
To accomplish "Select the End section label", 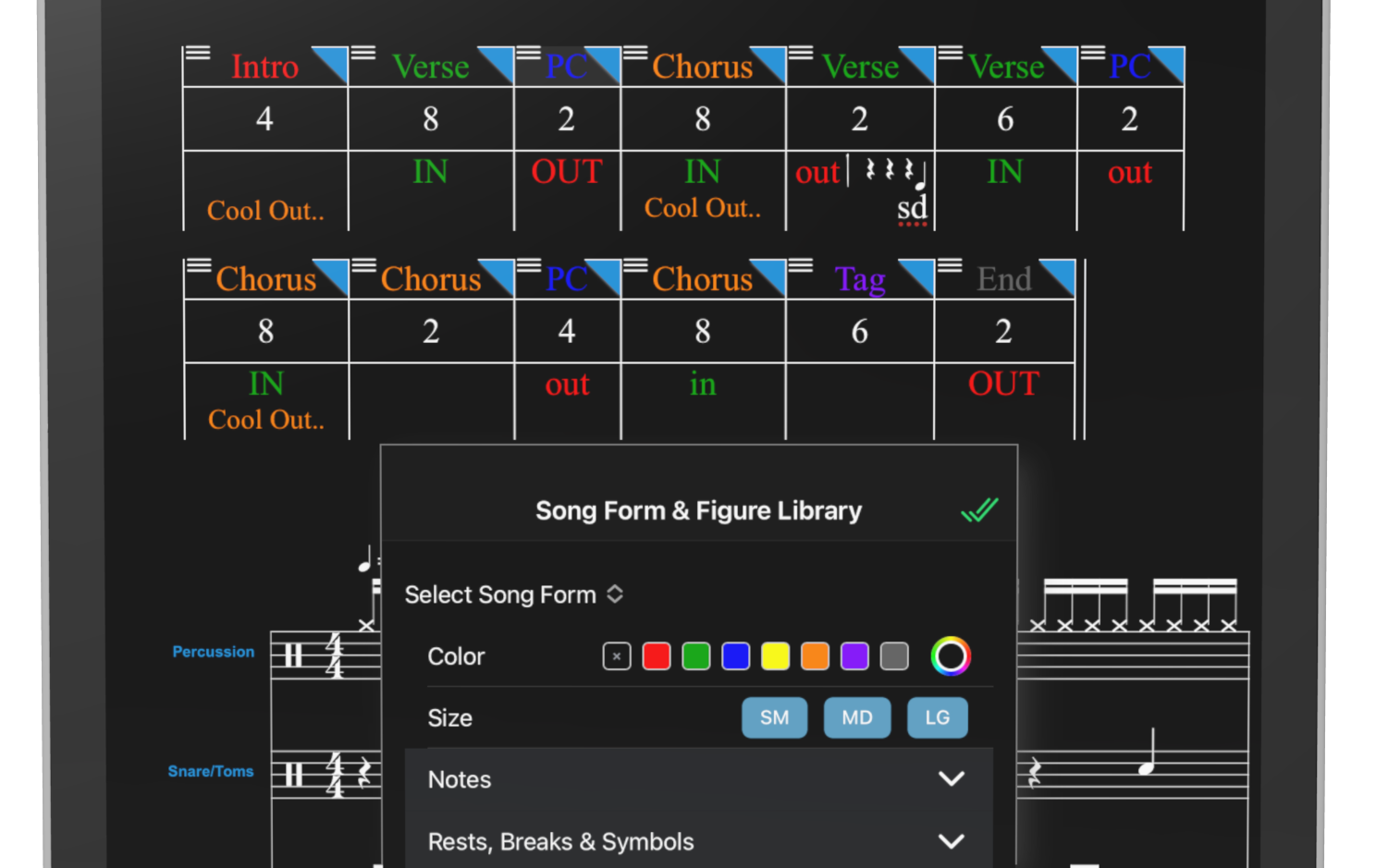I will click(1003, 279).
